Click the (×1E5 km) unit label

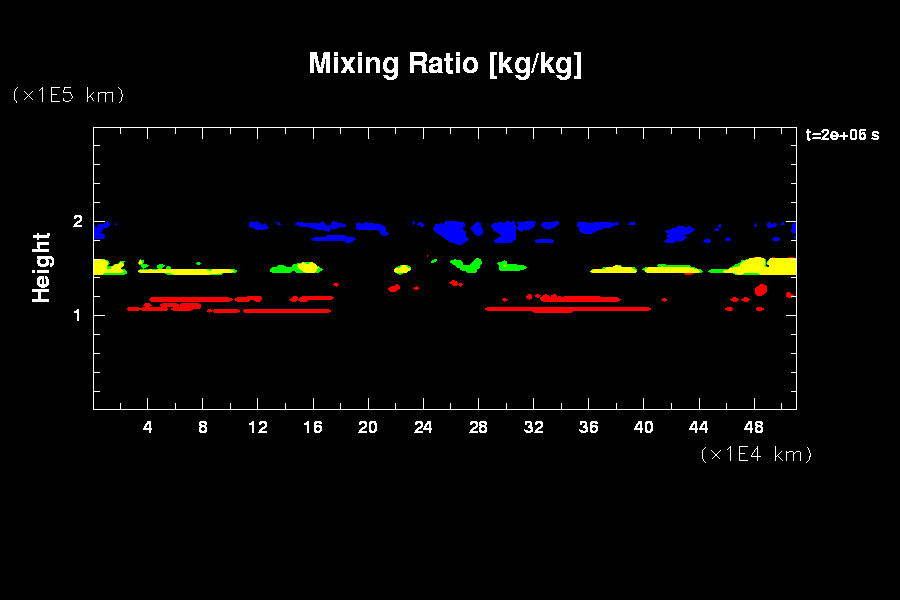67,95
